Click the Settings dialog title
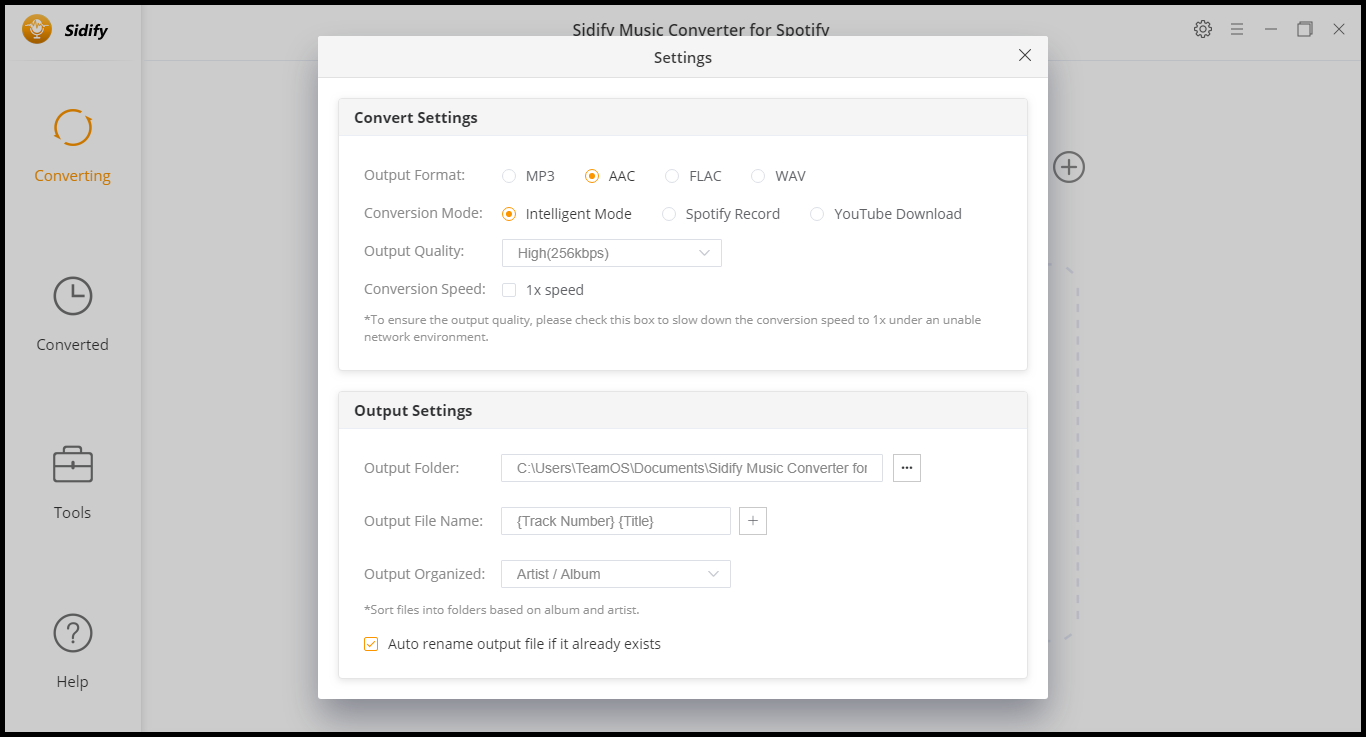The width and height of the screenshot is (1366, 737). (683, 58)
